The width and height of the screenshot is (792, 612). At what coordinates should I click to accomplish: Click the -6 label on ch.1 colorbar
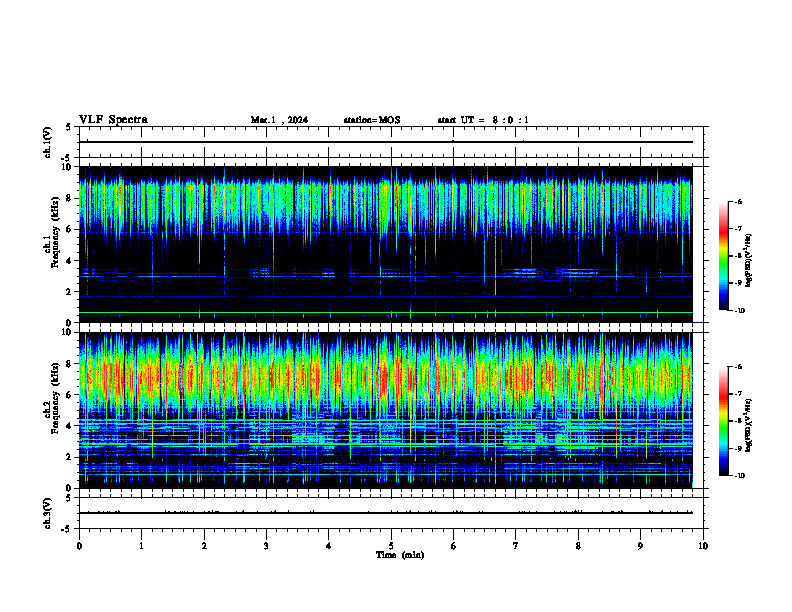pos(738,201)
